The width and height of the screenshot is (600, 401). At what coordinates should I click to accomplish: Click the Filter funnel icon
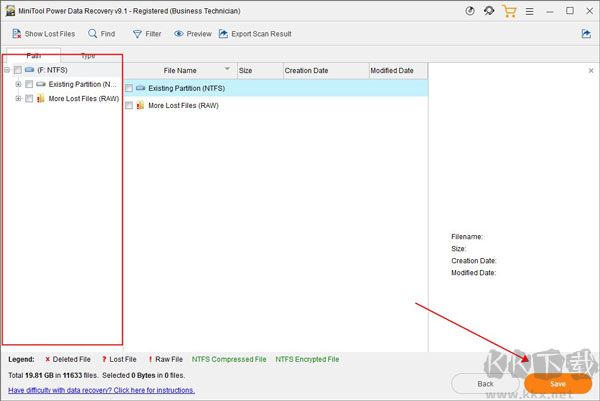(x=137, y=34)
